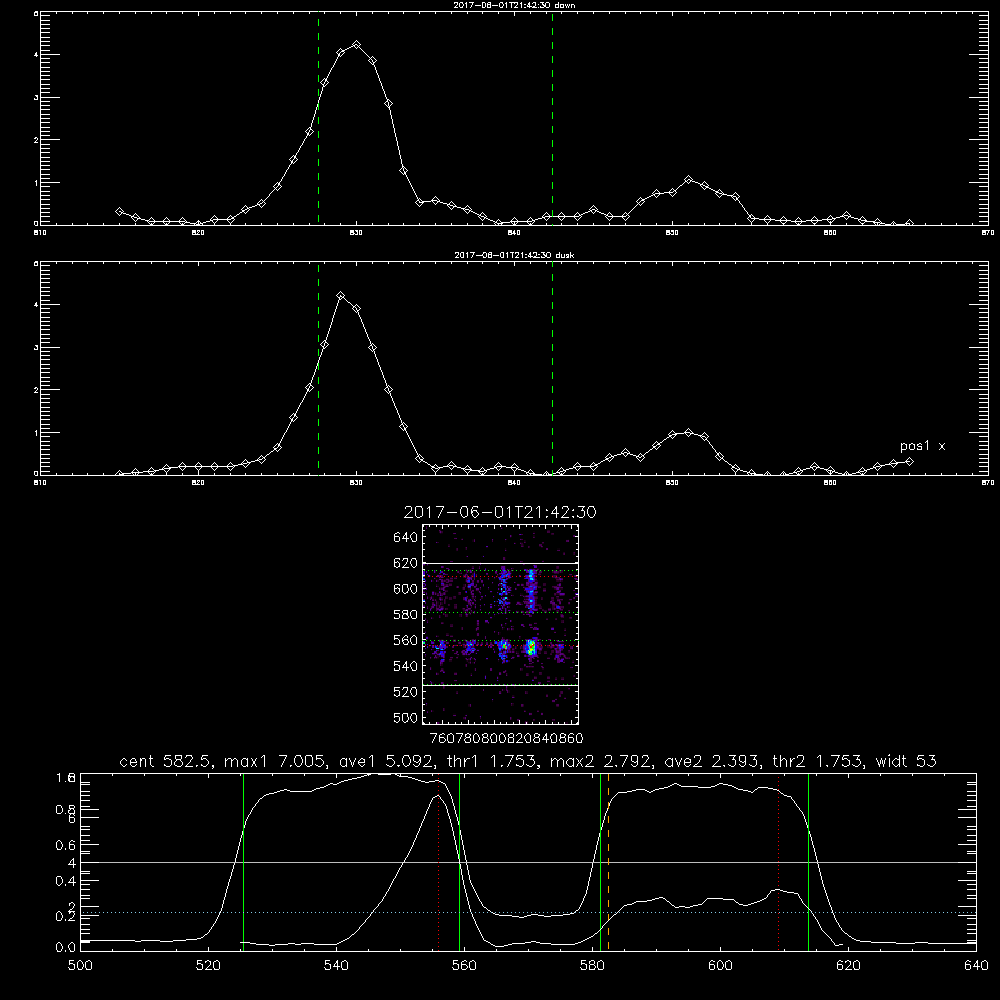This screenshot has width=1000, height=1000.
Task: Click 'ave2 2.393' in the statistics line
Action: (x=710, y=761)
